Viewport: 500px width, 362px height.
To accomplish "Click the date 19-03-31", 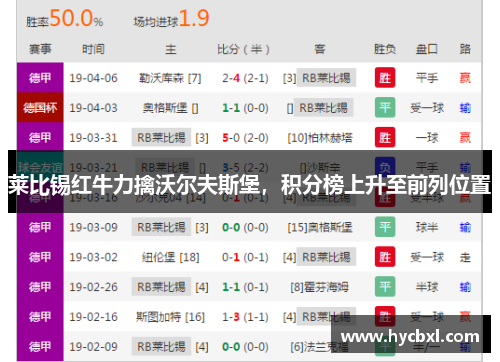I will [x=93, y=138].
